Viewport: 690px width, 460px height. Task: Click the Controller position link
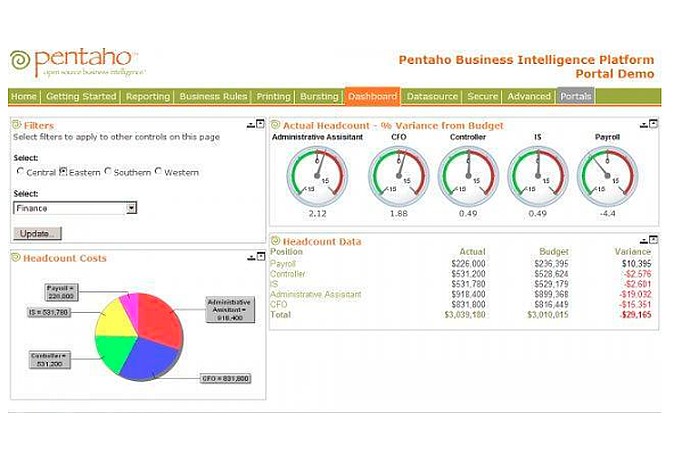click(x=288, y=274)
